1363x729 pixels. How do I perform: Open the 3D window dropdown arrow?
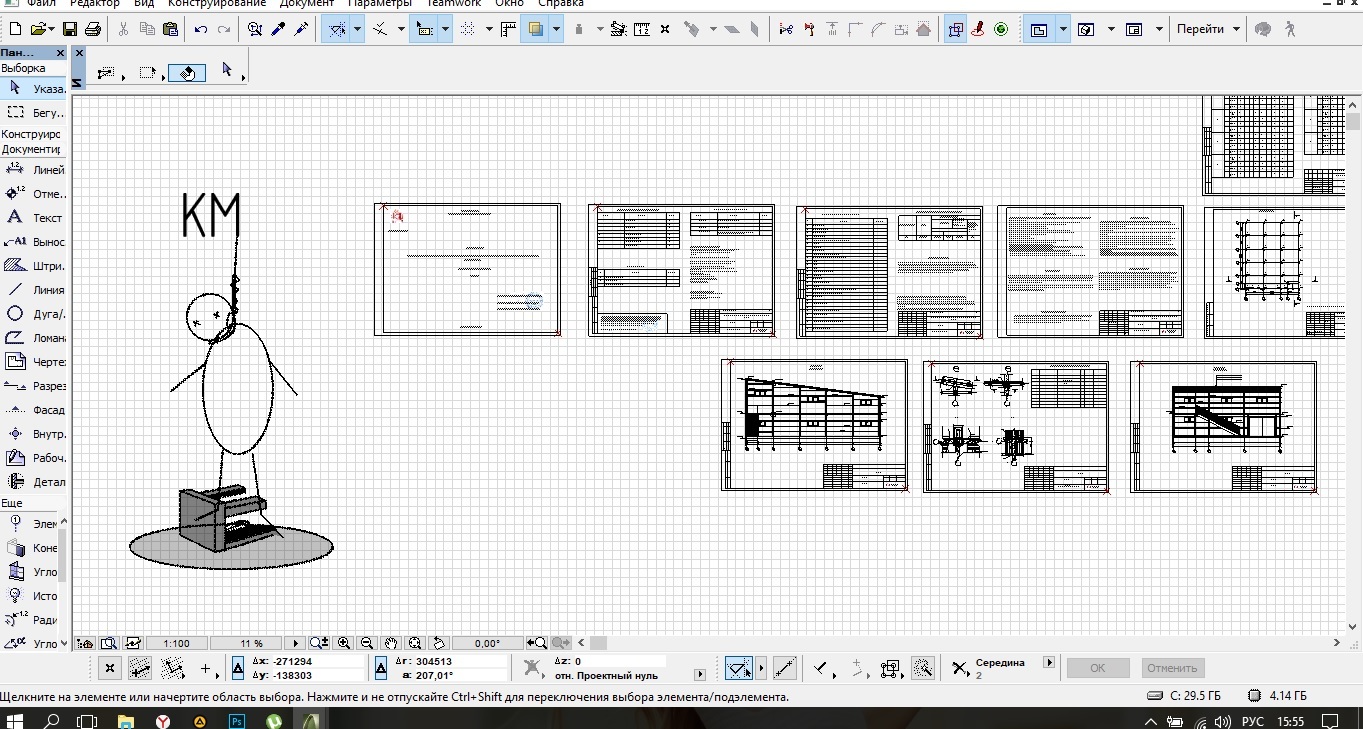[1111, 30]
